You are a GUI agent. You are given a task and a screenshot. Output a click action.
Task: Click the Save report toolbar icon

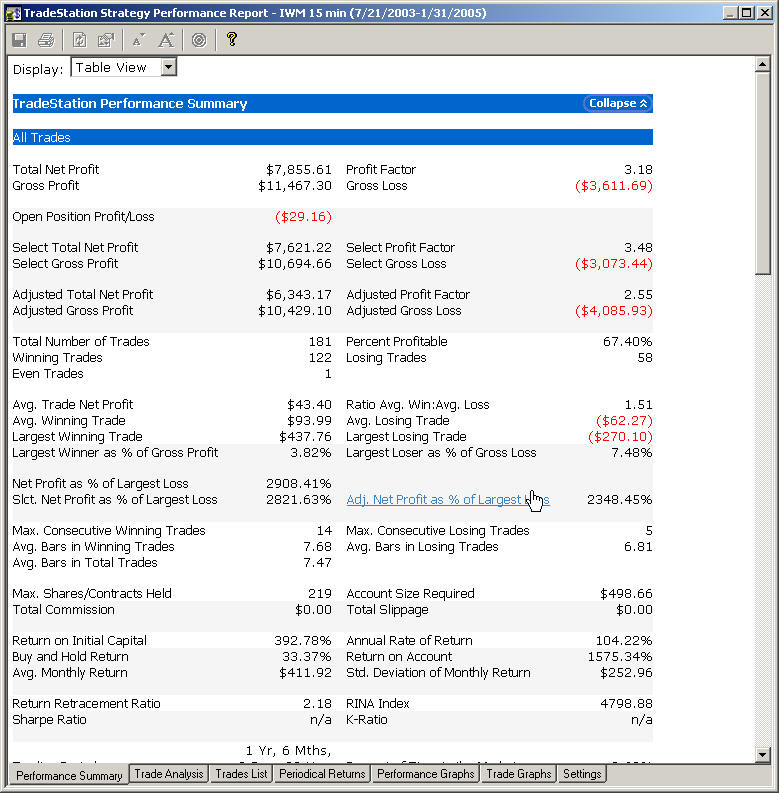click(19, 40)
